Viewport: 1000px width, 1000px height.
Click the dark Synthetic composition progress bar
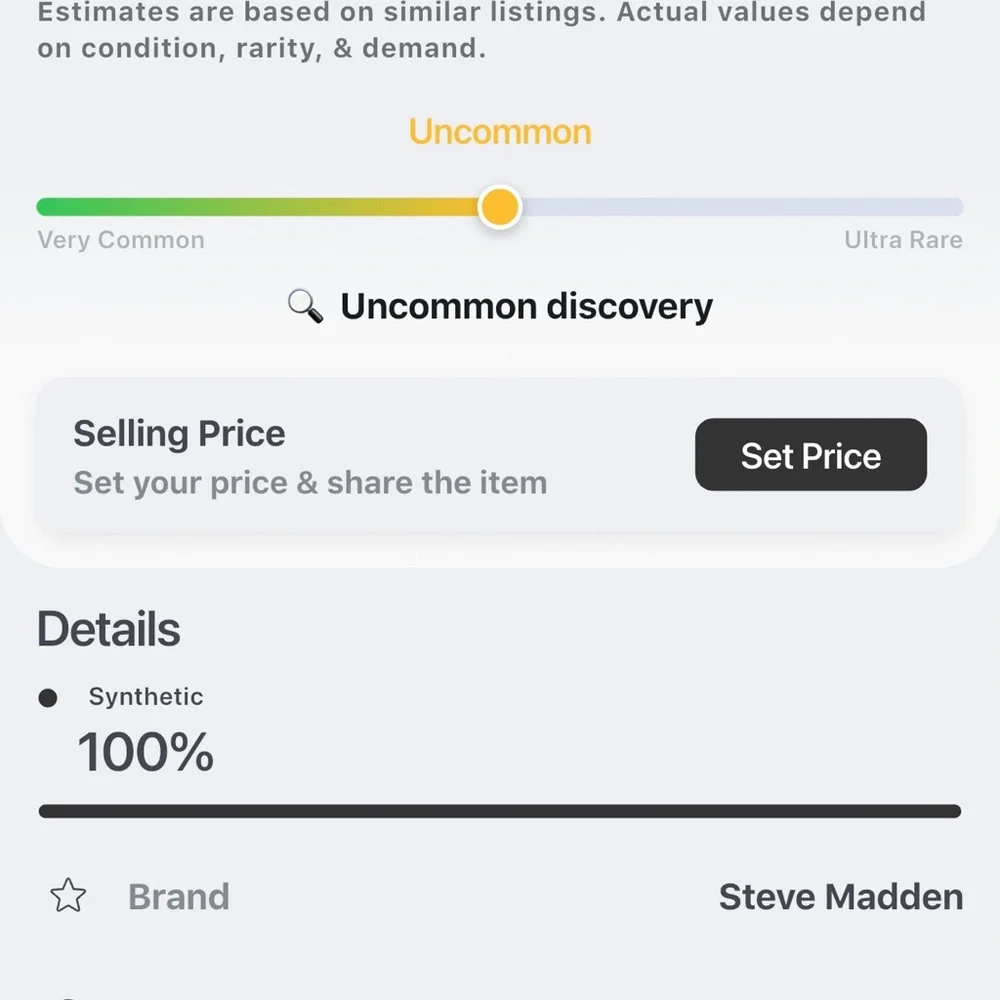[500, 811]
